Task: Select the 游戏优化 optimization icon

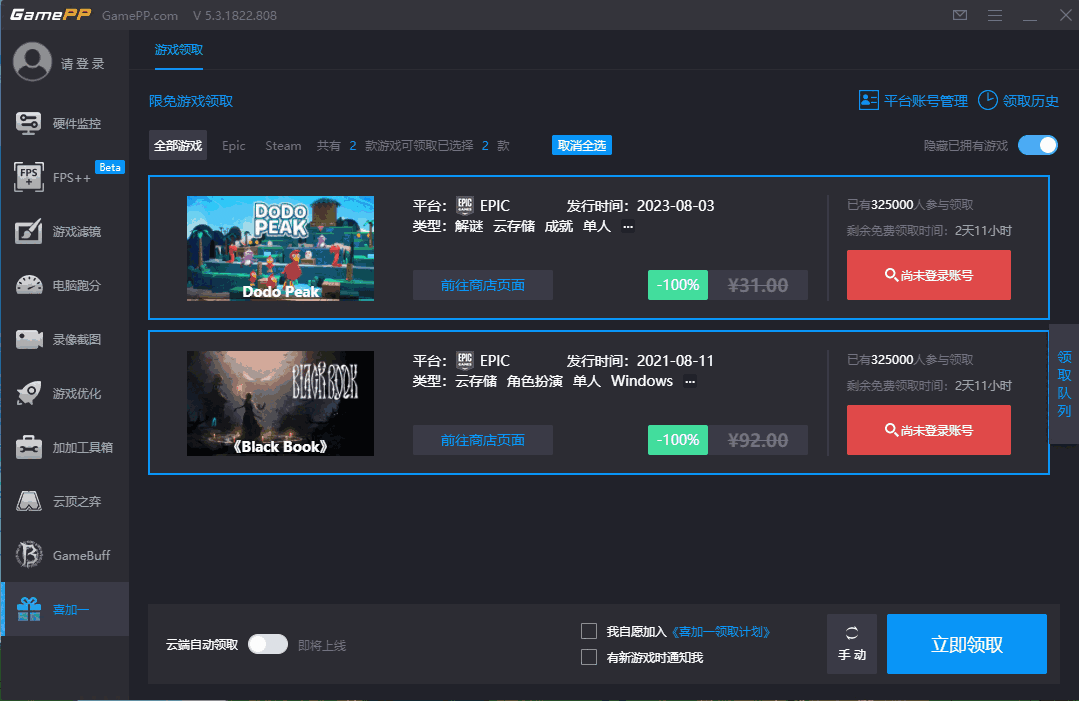Action: (64, 393)
